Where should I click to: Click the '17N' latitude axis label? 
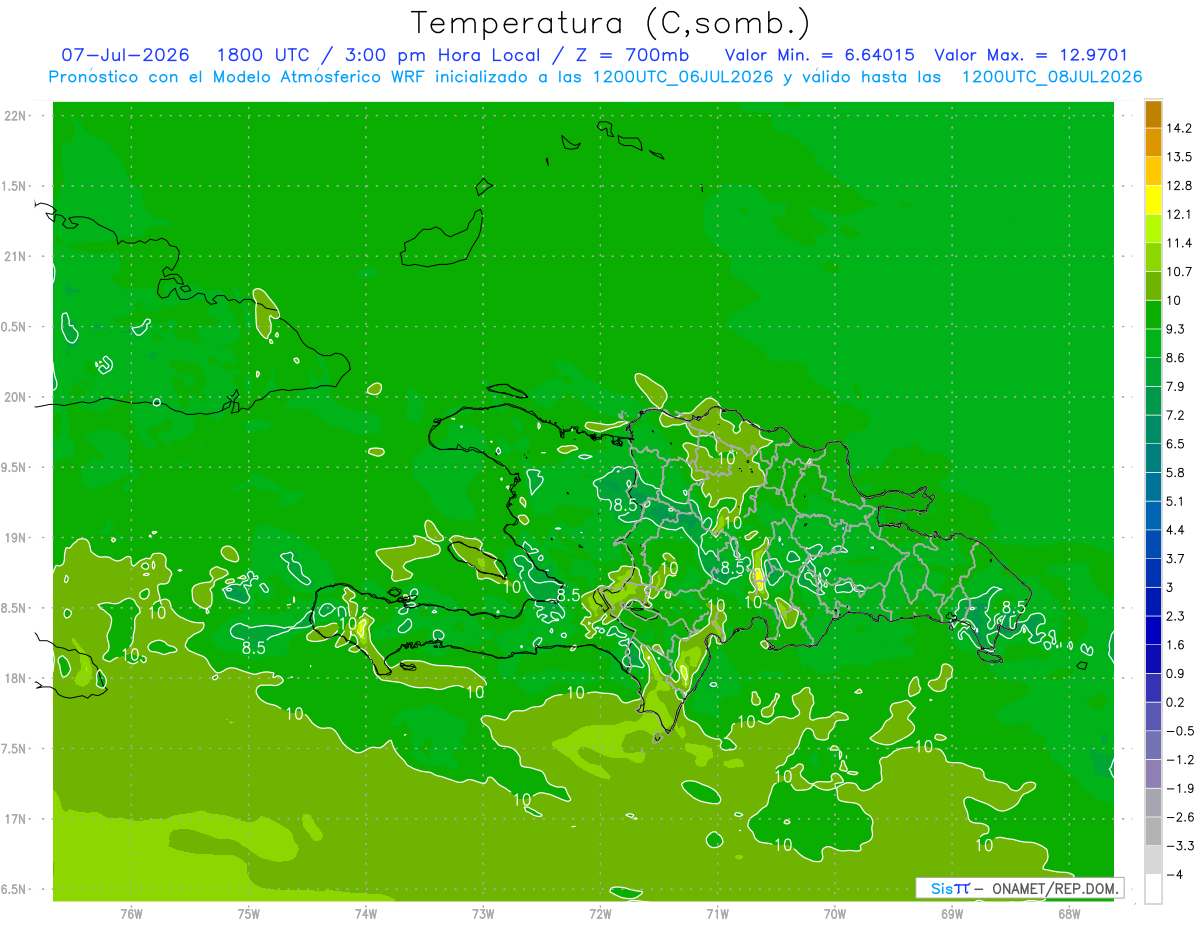coord(15,819)
